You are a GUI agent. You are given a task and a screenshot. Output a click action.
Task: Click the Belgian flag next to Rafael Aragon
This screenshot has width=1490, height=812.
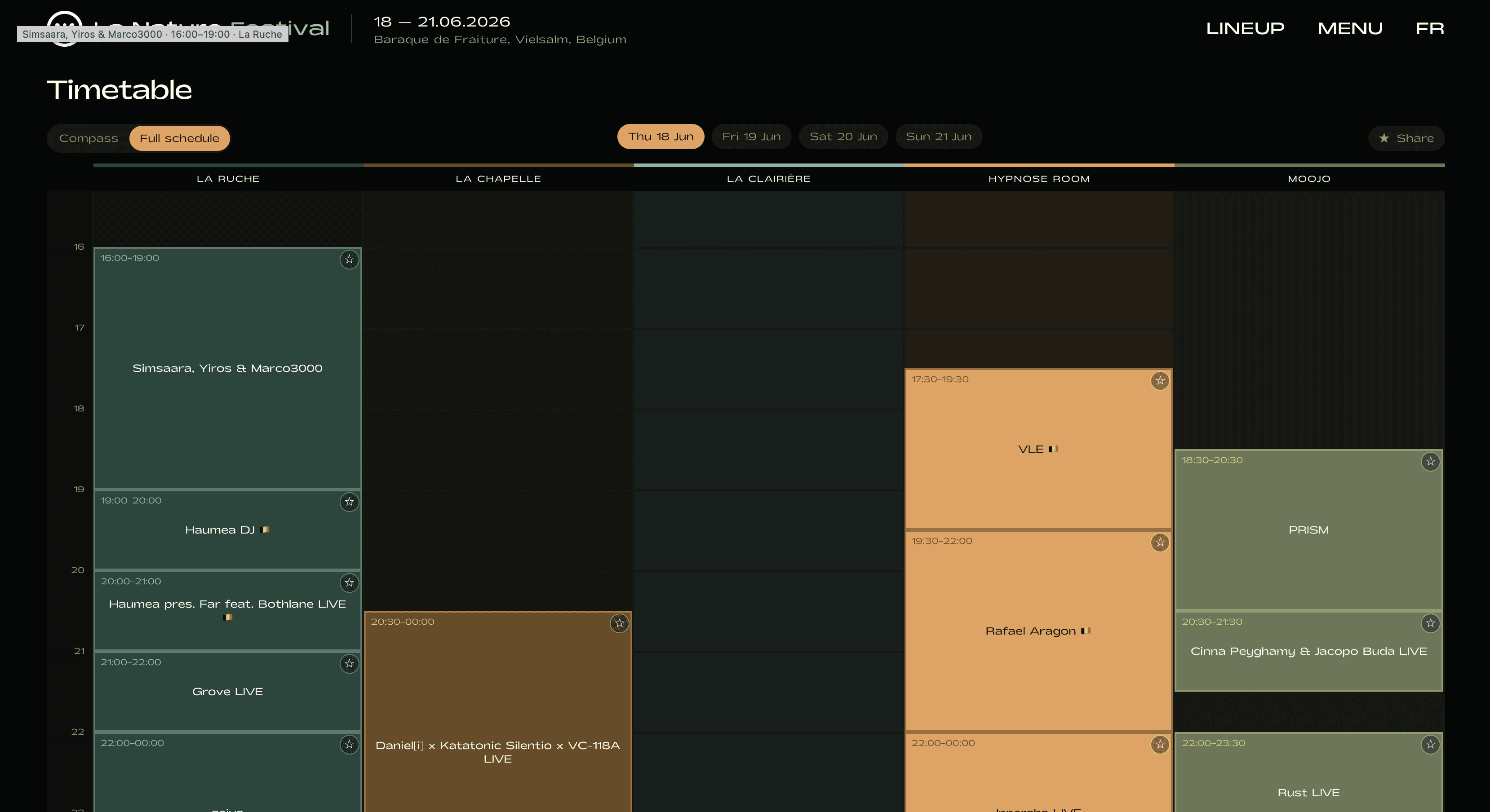click(x=1086, y=631)
